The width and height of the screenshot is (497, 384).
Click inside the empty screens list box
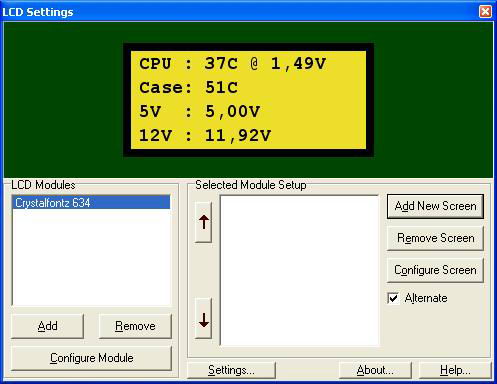(x=299, y=271)
